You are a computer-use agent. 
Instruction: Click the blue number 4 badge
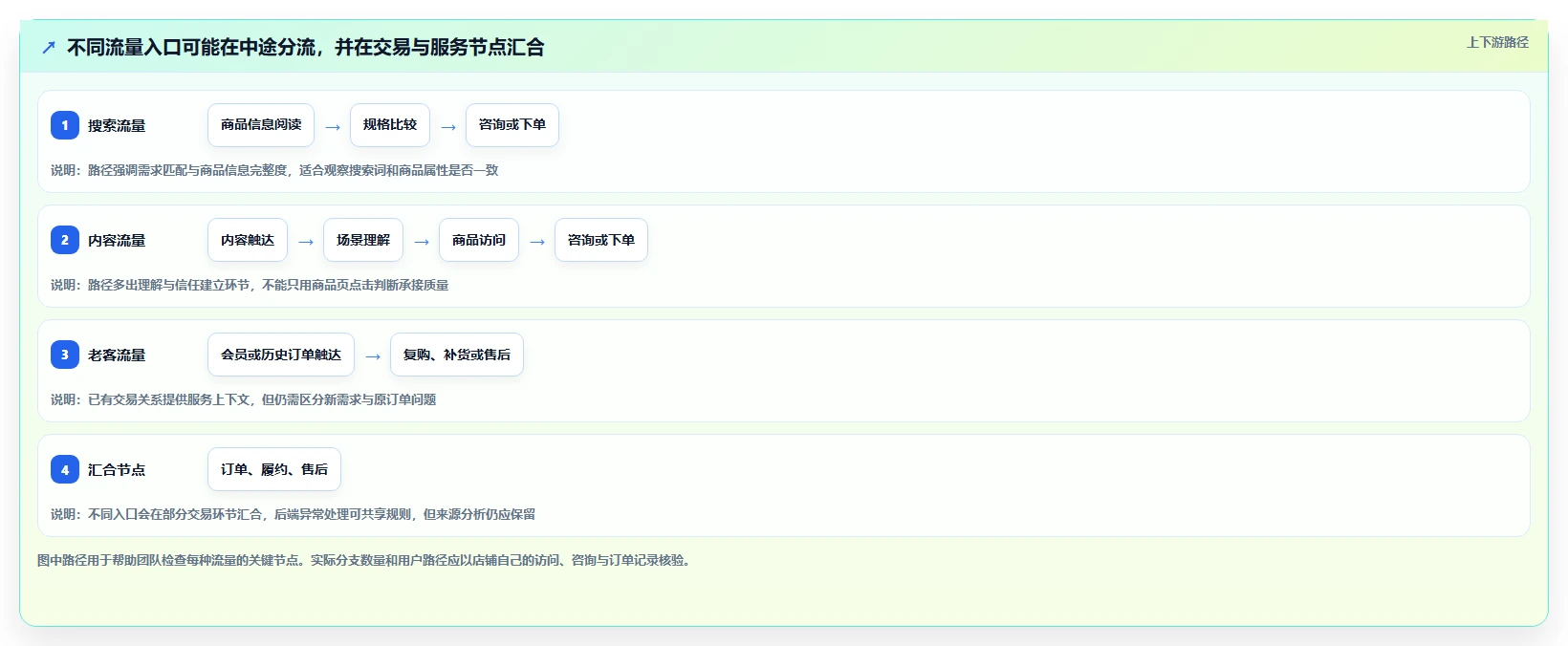click(x=65, y=469)
